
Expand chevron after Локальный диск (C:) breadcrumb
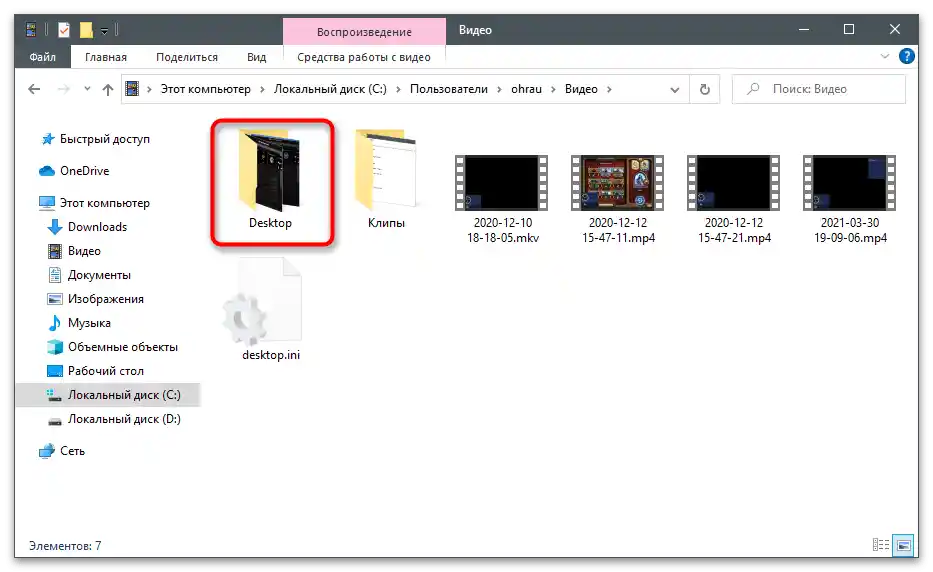click(398, 89)
